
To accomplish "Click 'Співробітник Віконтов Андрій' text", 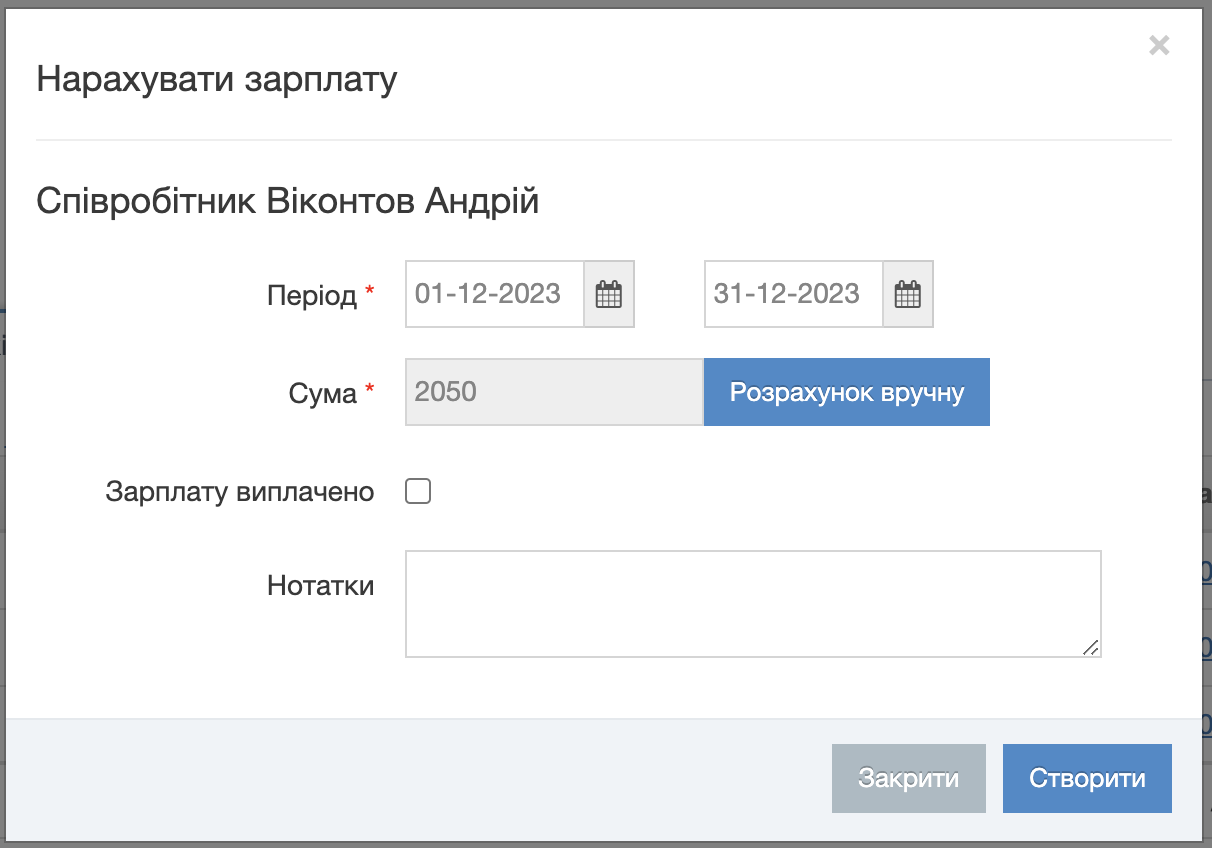I will [288, 201].
